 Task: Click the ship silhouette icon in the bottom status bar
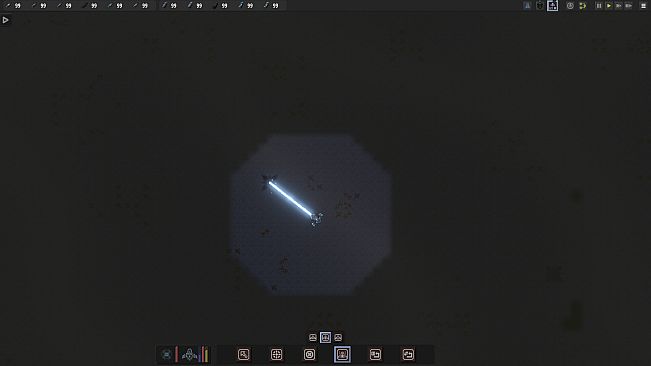(190, 355)
